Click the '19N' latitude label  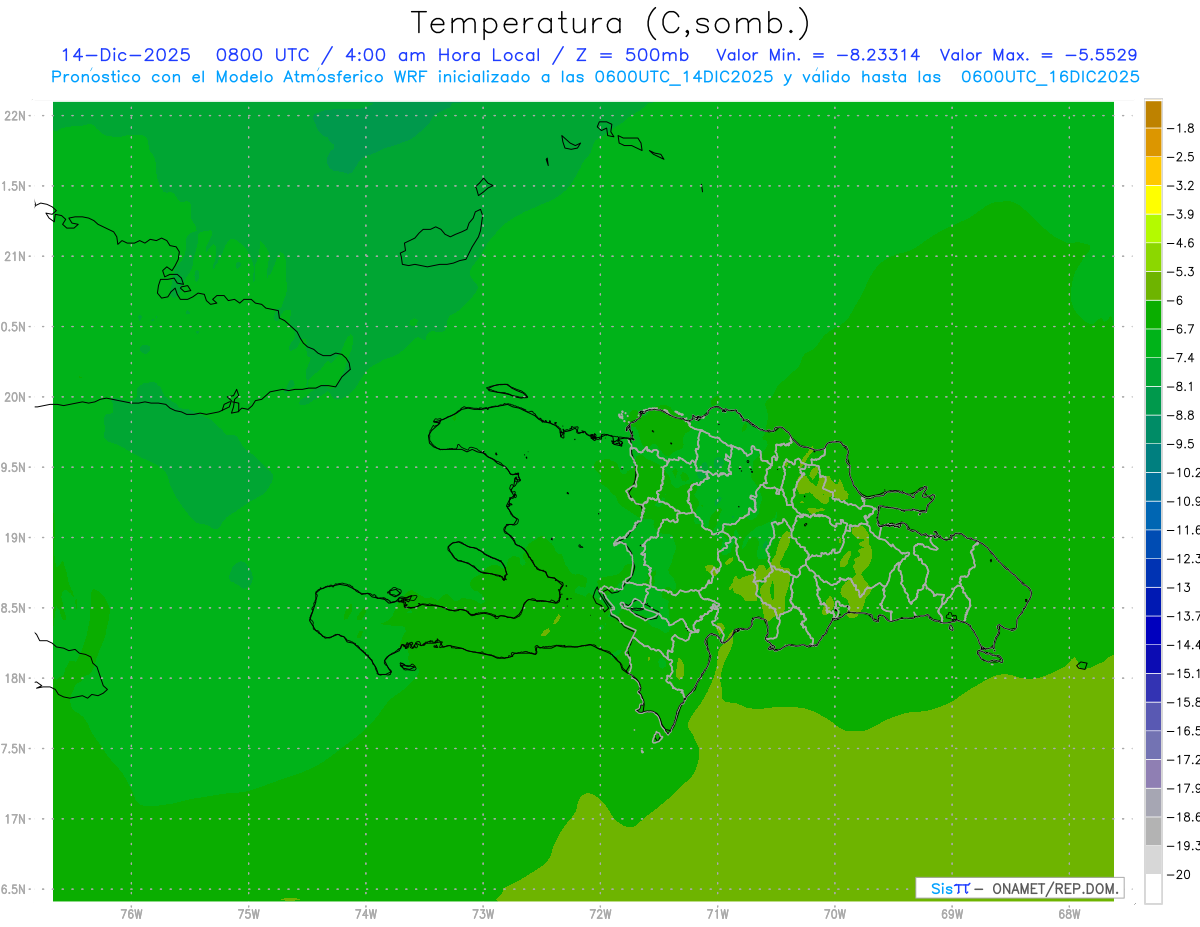pyautogui.click(x=16, y=538)
